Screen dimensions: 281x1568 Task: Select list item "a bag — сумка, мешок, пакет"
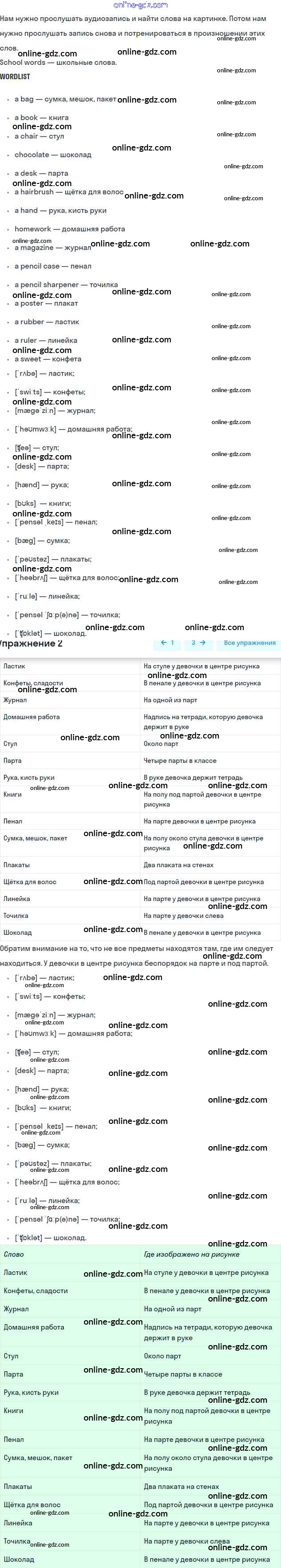tap(65, 99)
